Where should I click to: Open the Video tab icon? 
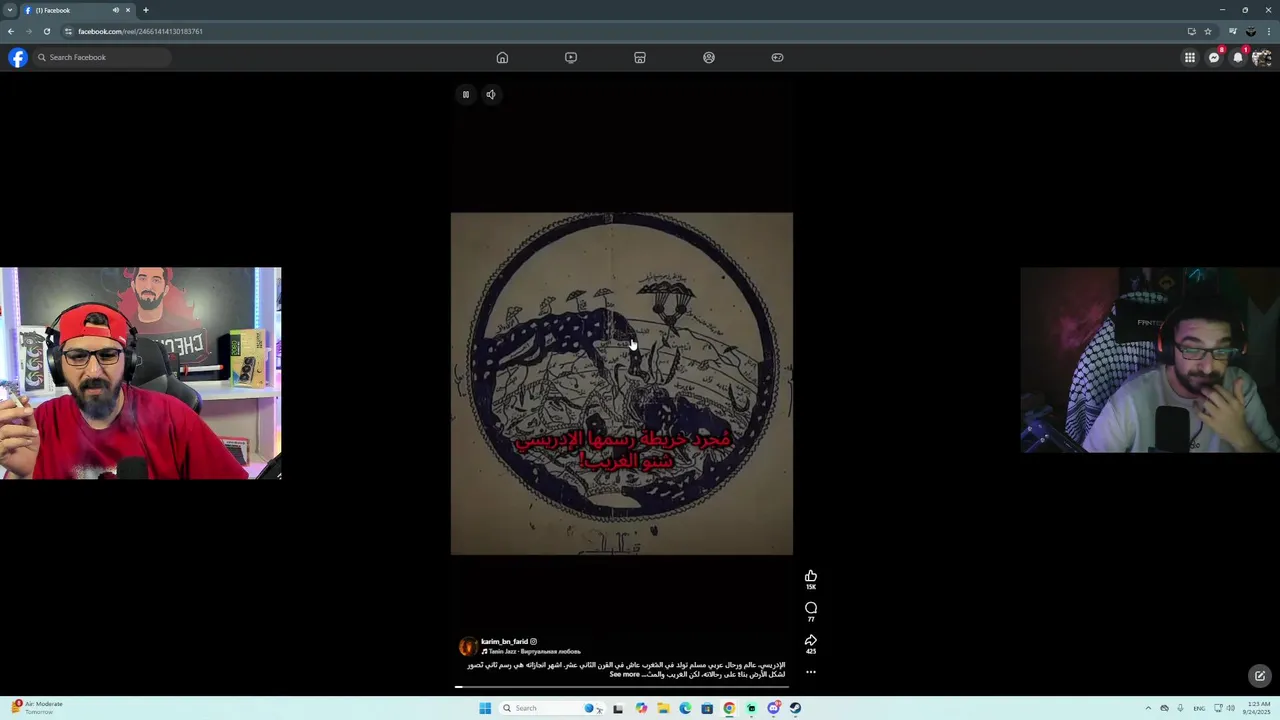click(571, 57)
